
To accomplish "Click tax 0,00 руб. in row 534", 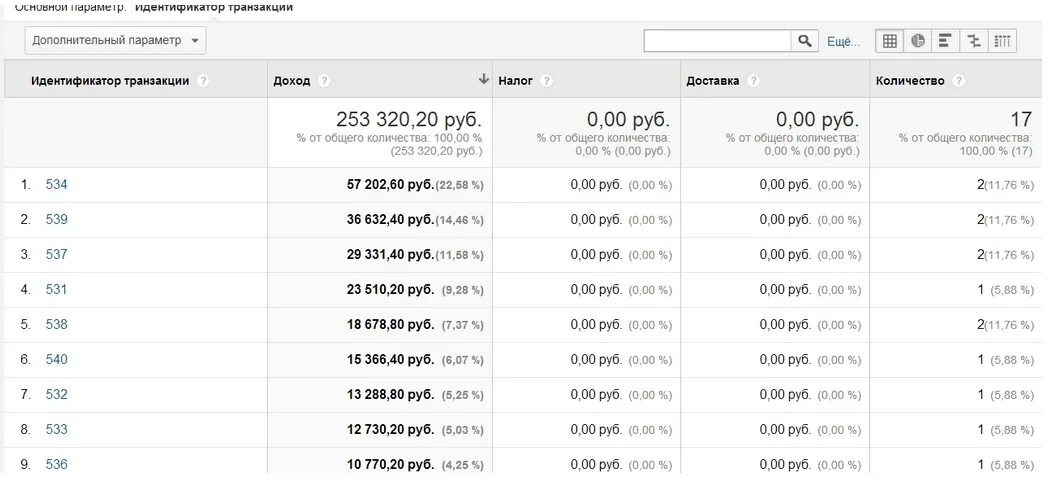I will tap(596, 184).
